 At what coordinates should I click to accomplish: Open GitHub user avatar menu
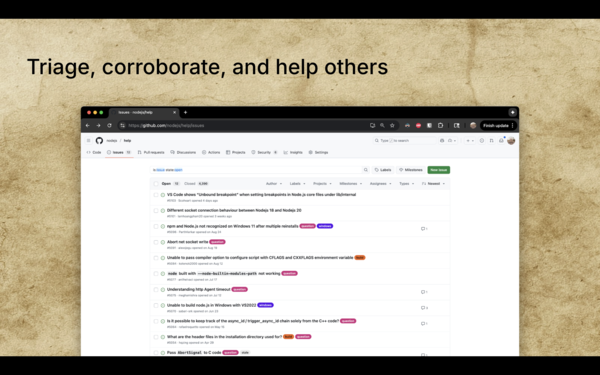pos(511,141)
